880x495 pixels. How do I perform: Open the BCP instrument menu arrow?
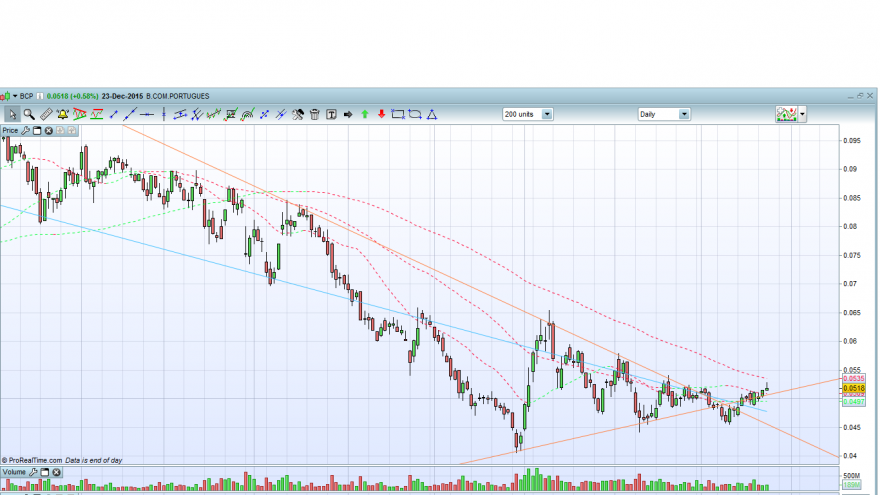[15, 97]
